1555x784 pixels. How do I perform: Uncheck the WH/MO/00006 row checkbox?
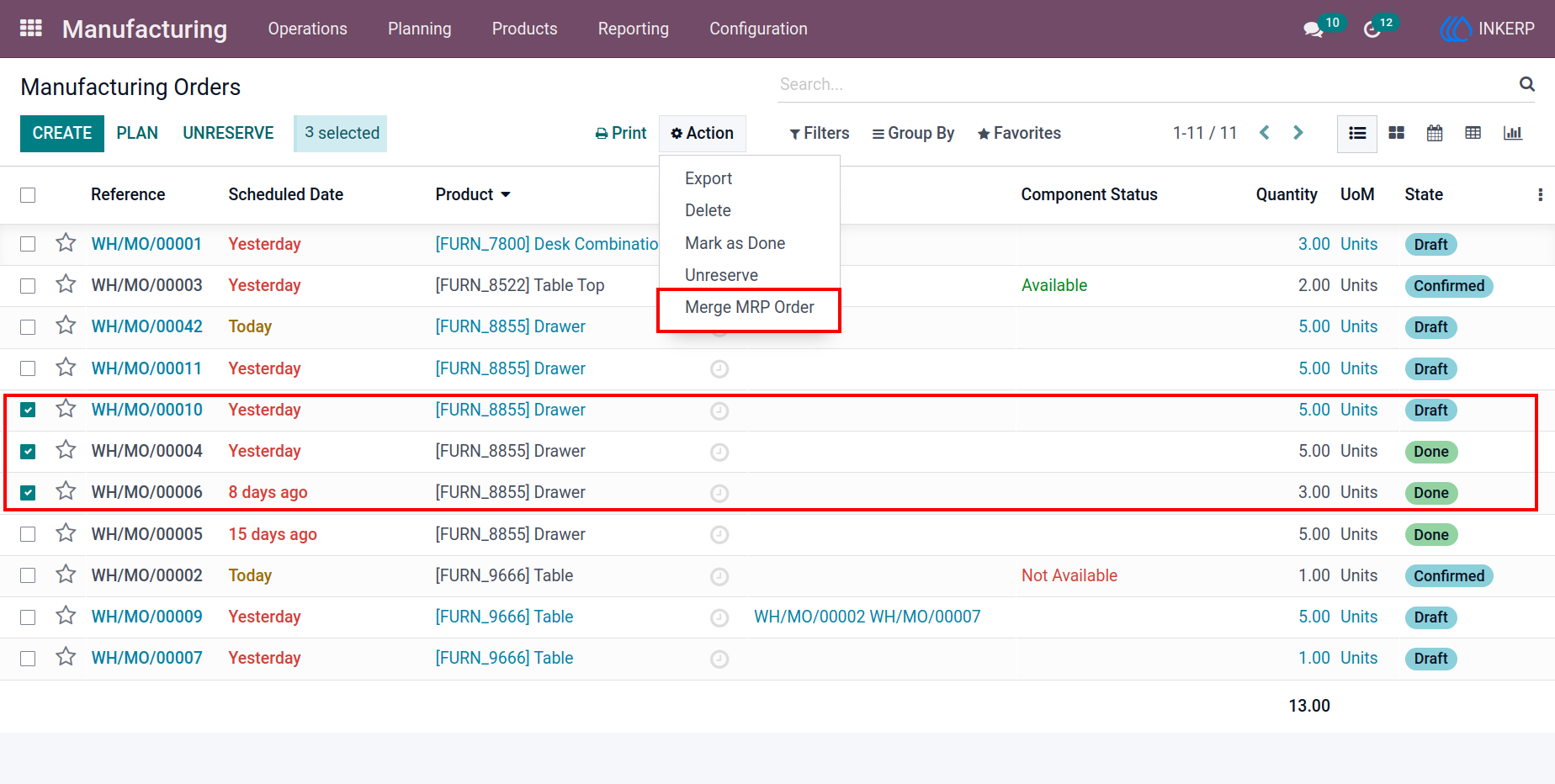coord(28,493)
